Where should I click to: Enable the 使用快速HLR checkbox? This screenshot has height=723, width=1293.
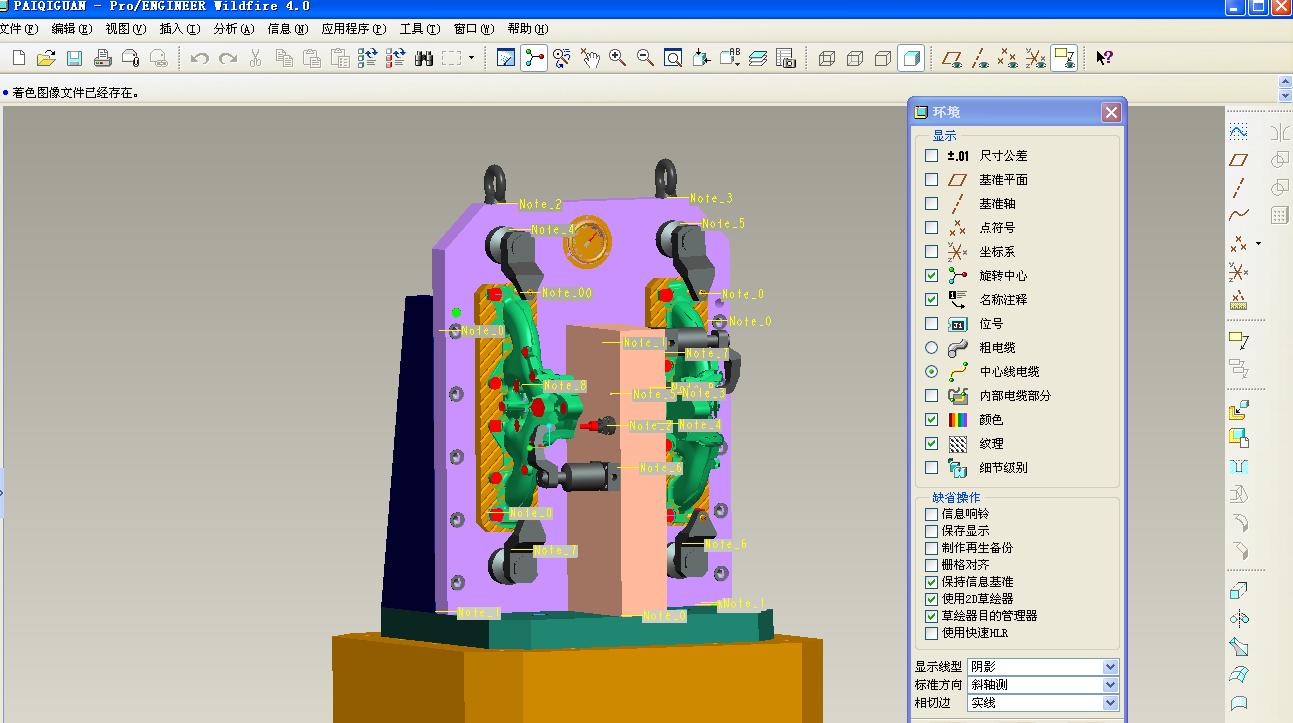tap(932, 633)
